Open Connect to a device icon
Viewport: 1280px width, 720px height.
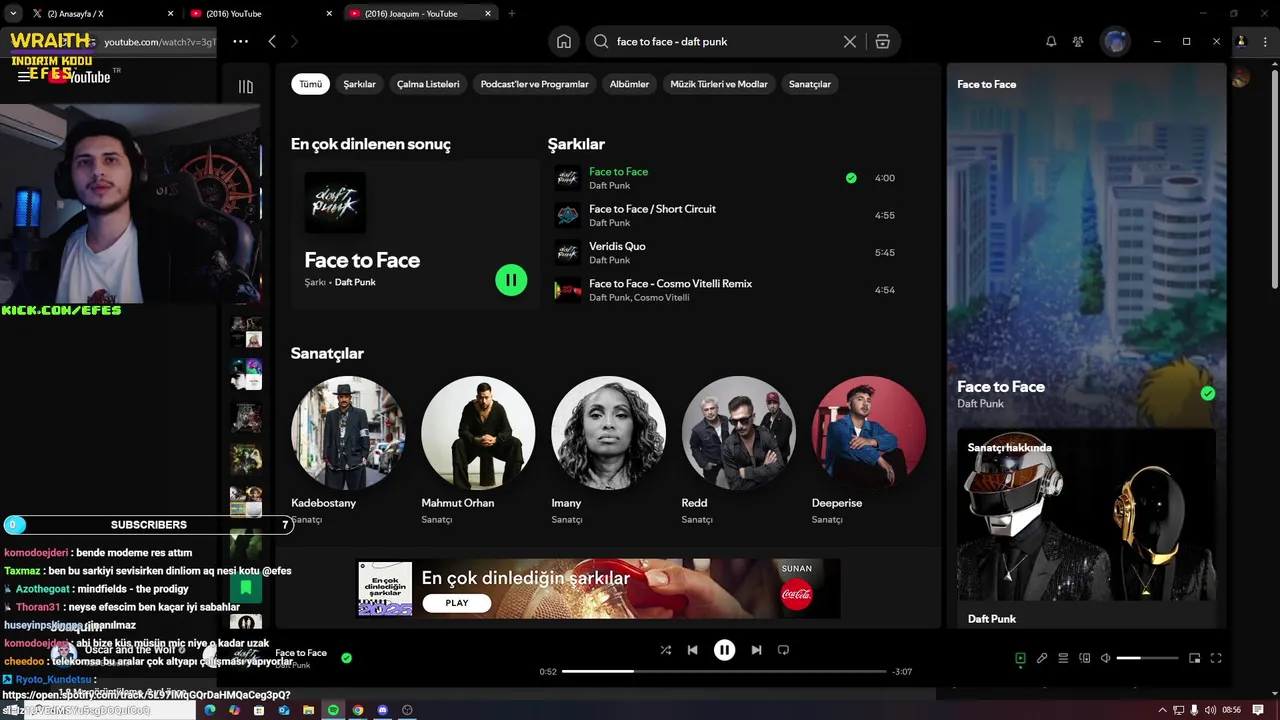(x=1084, y=658)
